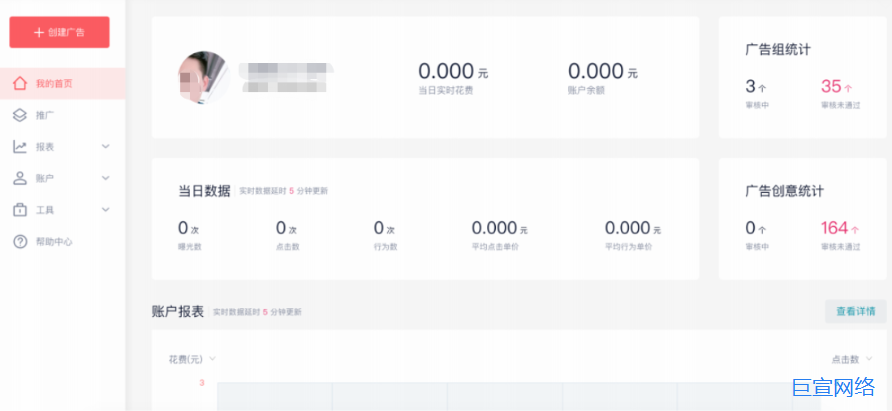Click the layers icon beside 推广
Viewport: 892px width, 411px height.
click(20, 116)
